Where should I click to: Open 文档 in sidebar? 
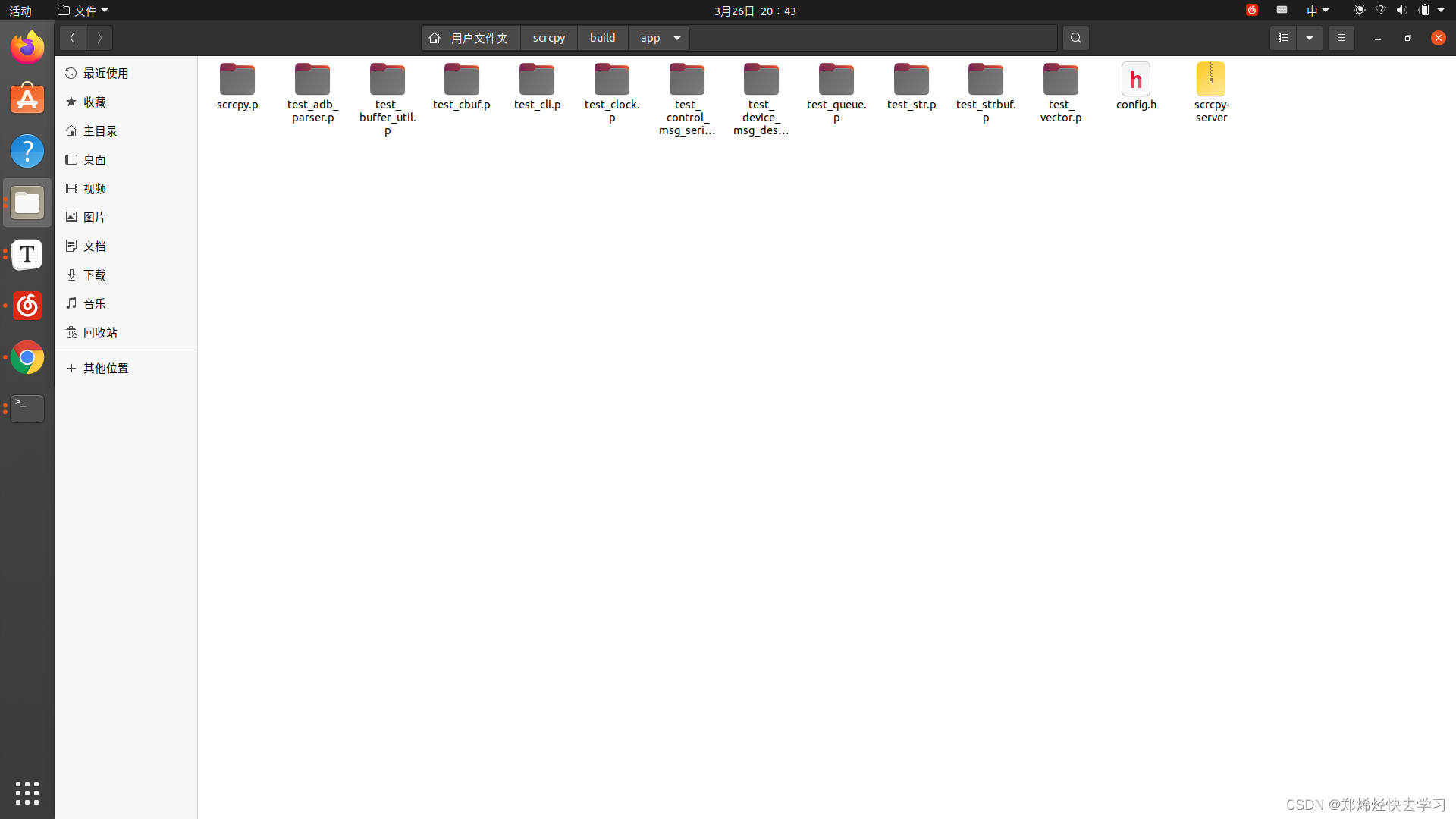[126, 246]
